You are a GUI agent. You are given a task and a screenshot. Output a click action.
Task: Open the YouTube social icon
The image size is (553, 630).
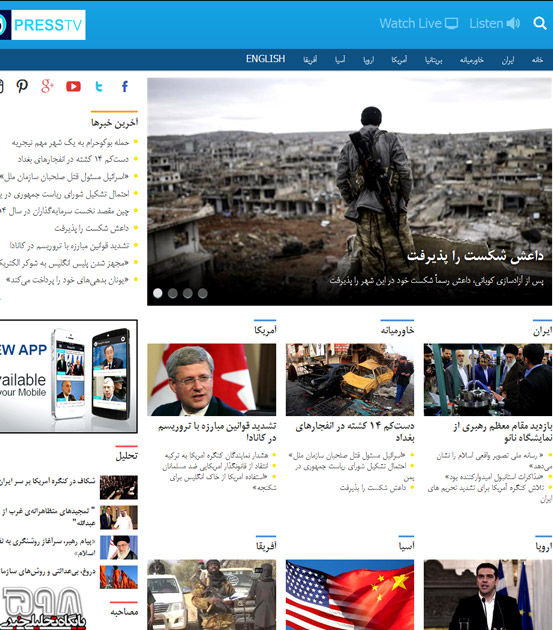point(73,86)
